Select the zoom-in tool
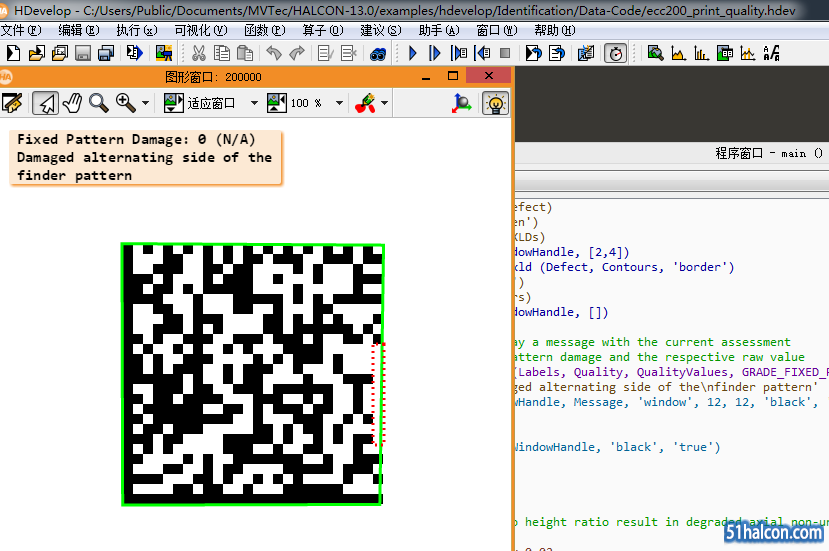This screenshot has width=829, height=551. [x=126, y=103]
